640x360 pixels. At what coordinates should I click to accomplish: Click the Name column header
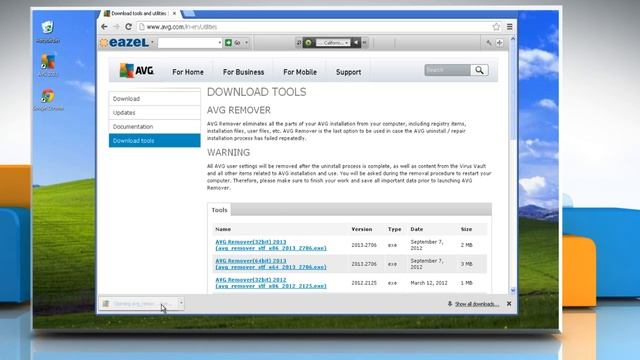[x=223, y=229]
